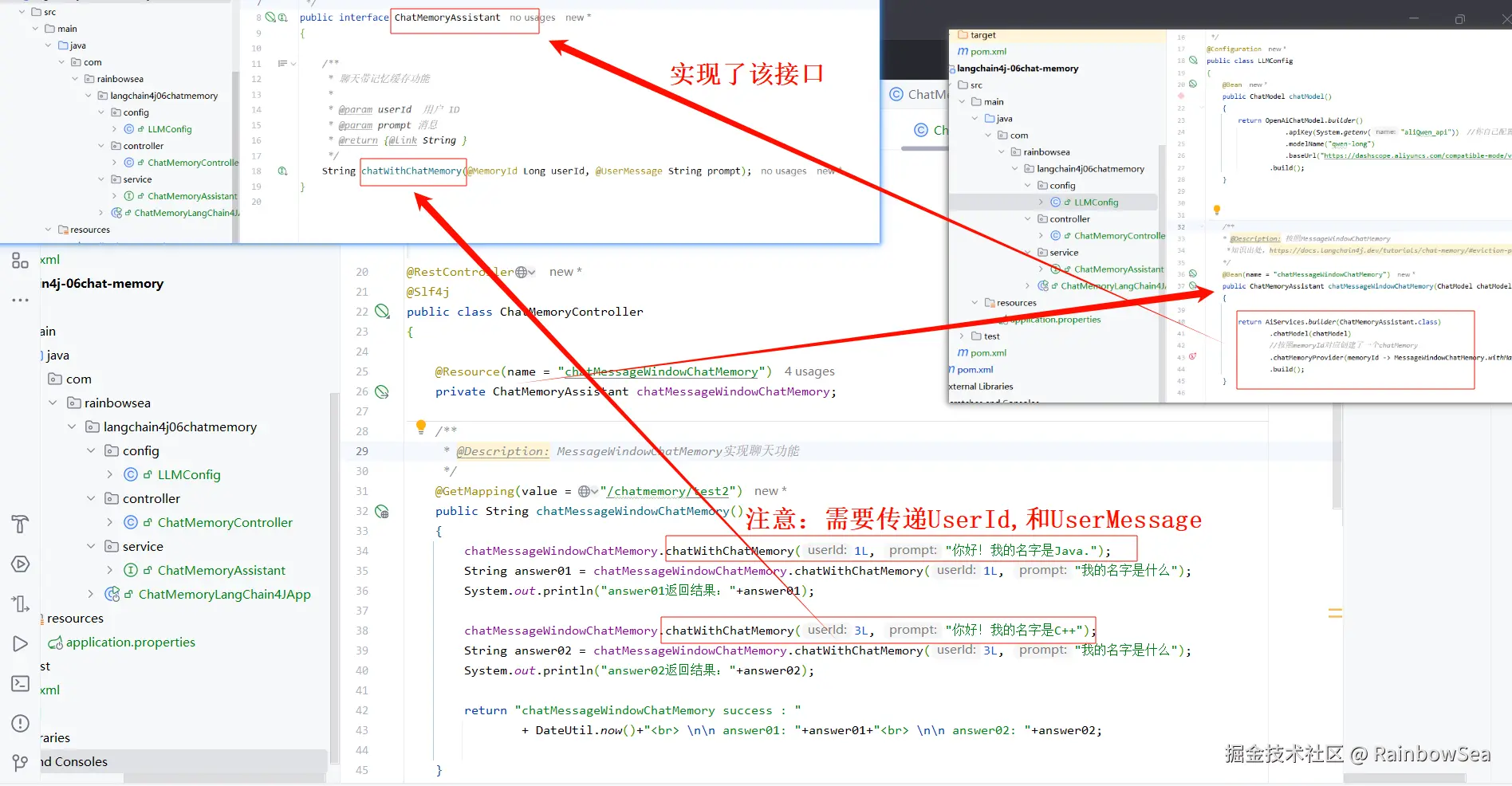Click the gutter injection icon on line 26
Screen dimensions: 1512x786
pos(382,391)
